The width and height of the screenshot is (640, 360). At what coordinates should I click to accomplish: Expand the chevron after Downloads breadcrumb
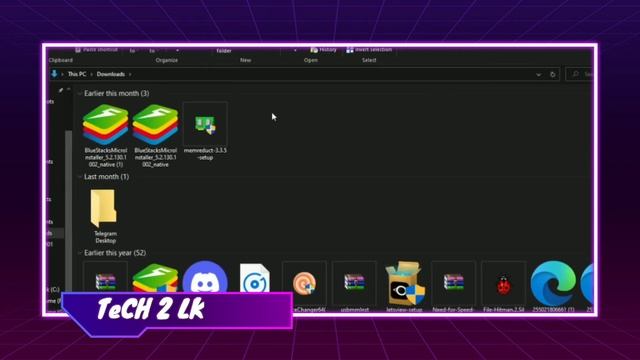coord(130,74)
